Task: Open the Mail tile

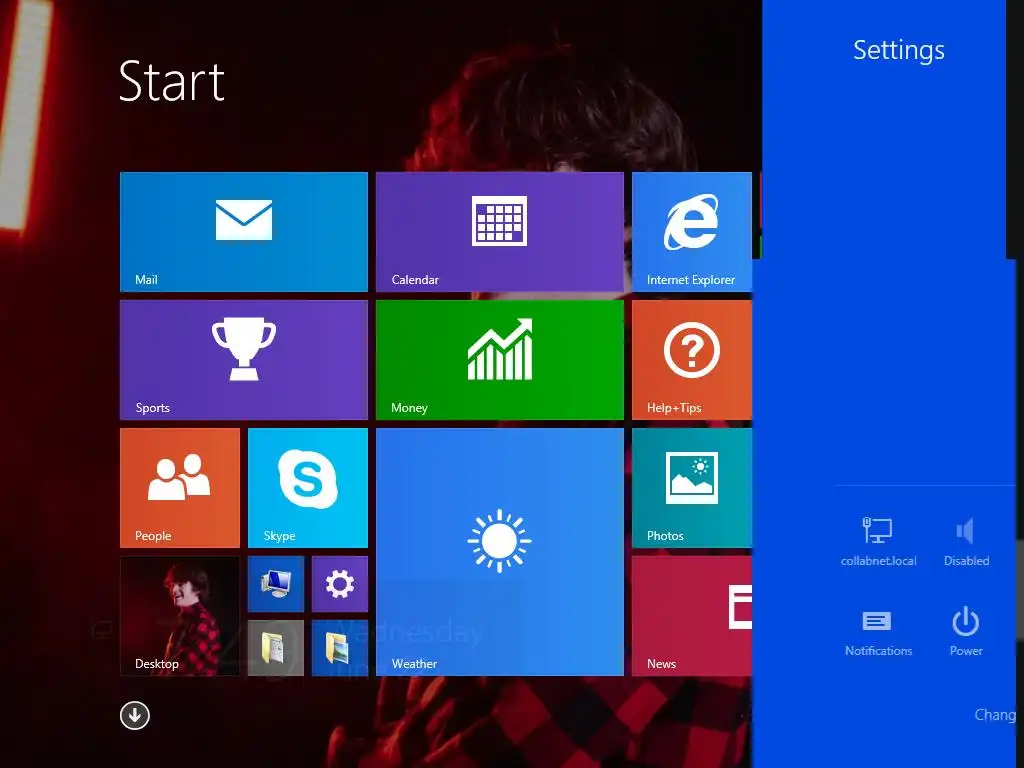Action: [244, 232]
